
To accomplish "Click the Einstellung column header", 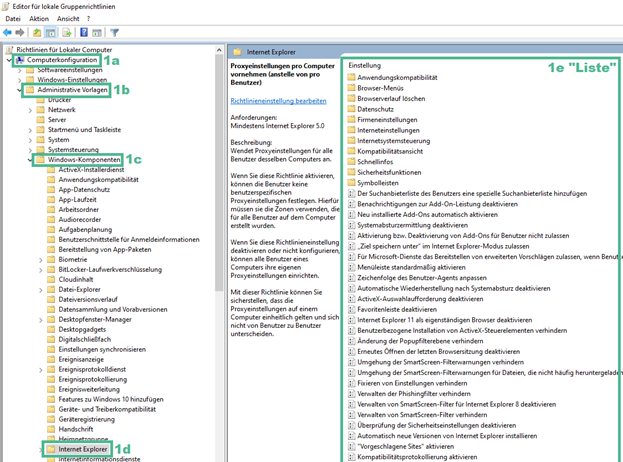I will point(364,64).
